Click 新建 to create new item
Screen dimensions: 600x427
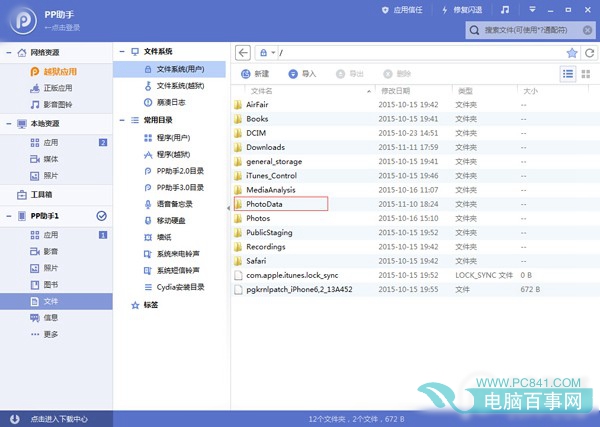(x=255, y=74)
